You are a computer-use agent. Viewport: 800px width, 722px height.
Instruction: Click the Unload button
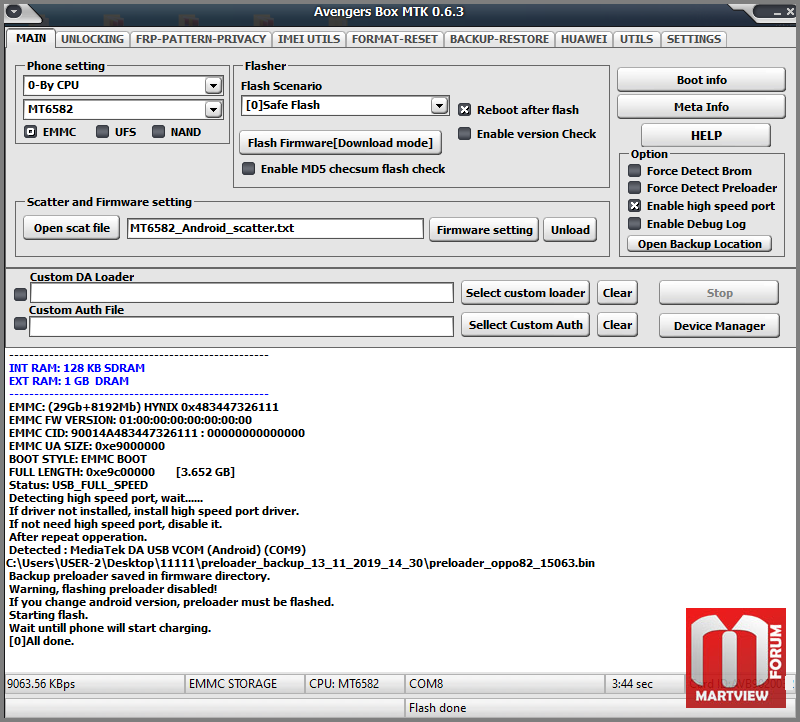(570, 230)
